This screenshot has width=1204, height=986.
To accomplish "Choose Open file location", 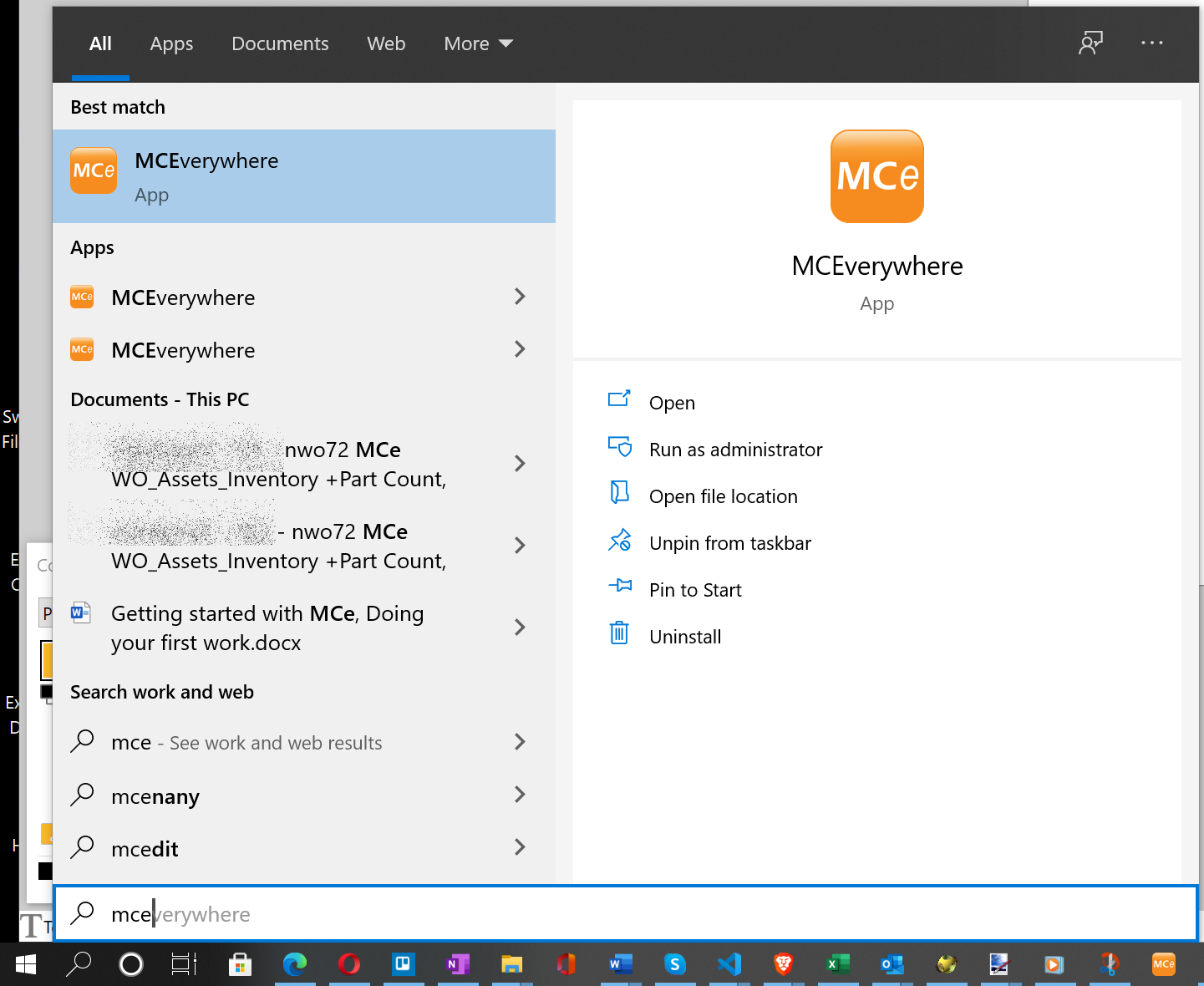I will pos(723,496).
